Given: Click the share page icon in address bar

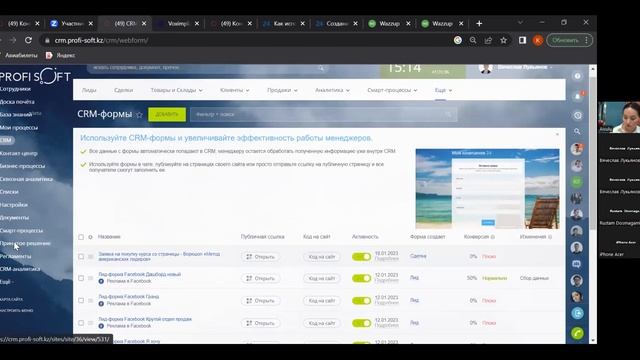Looking at the screenshot, I should coord(488,40).
